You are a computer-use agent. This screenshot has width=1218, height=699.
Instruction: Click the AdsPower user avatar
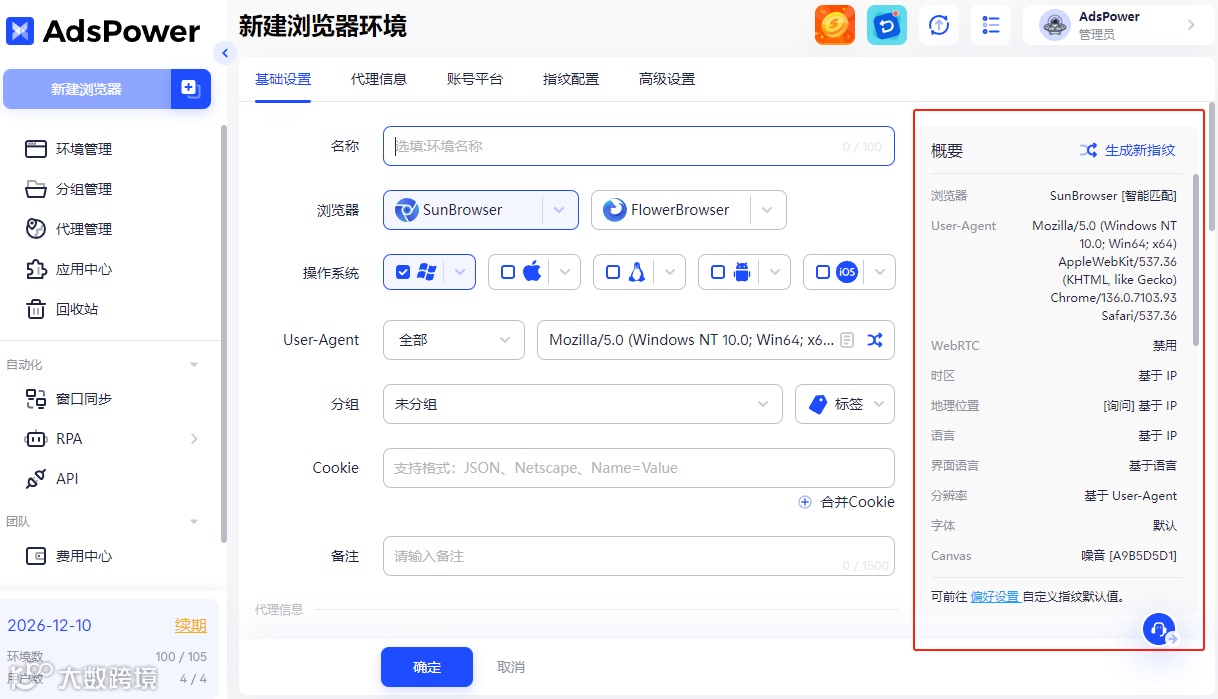pyautogui.click(x=1055, y=25)
